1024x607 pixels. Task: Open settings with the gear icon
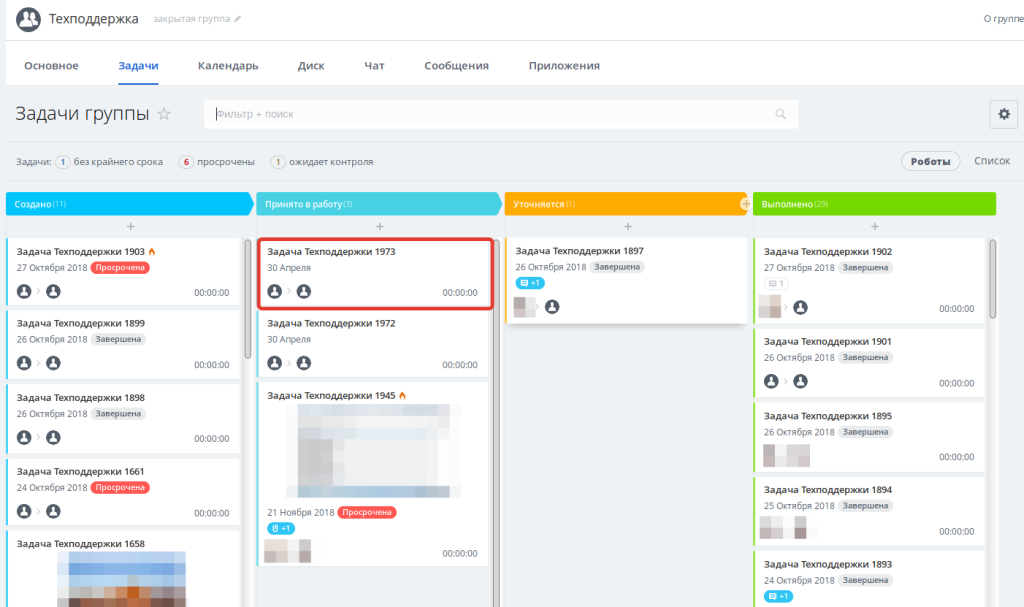click(x=1004, y=114)
